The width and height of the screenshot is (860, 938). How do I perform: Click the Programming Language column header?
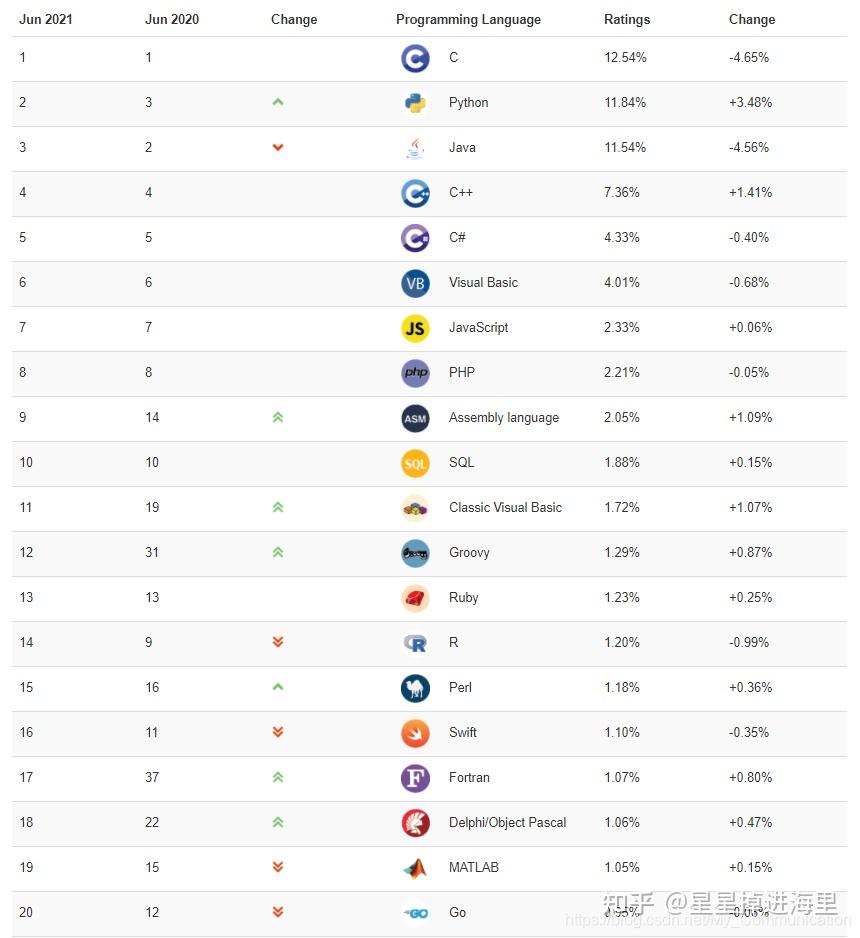pyautogui.click(x=468, y=19)
